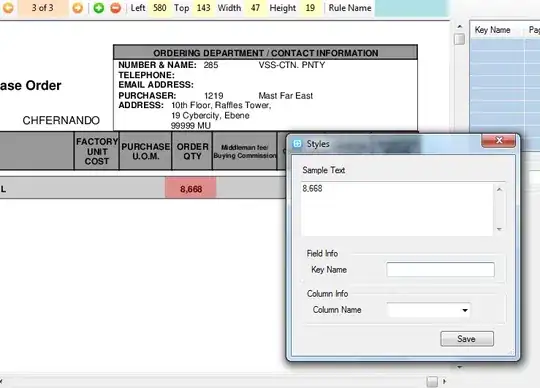This screenshot has height=388, width=540.
Task: Click the Middleman fee/Buying Commission header
Action: pyautogui.click(x=245, y=151)
